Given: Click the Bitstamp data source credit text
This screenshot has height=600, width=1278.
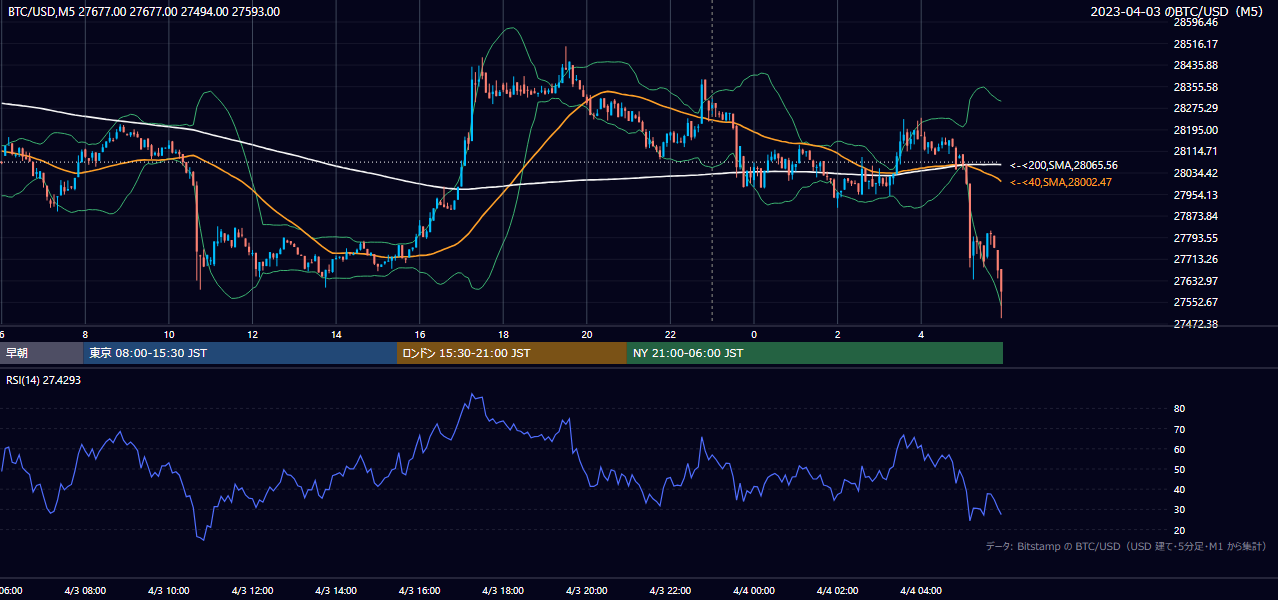Looking at the screenshot, I should pyautogui.click(x=1126, y=546).
